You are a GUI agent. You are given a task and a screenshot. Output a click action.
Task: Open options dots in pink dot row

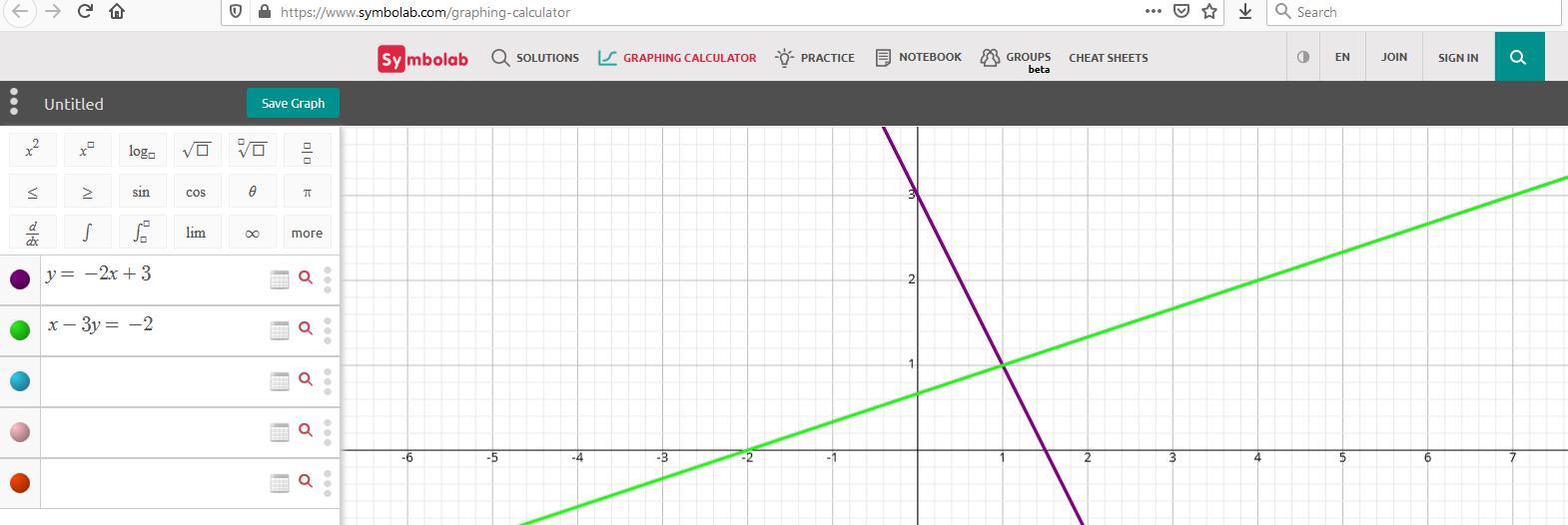coord(328,432)
